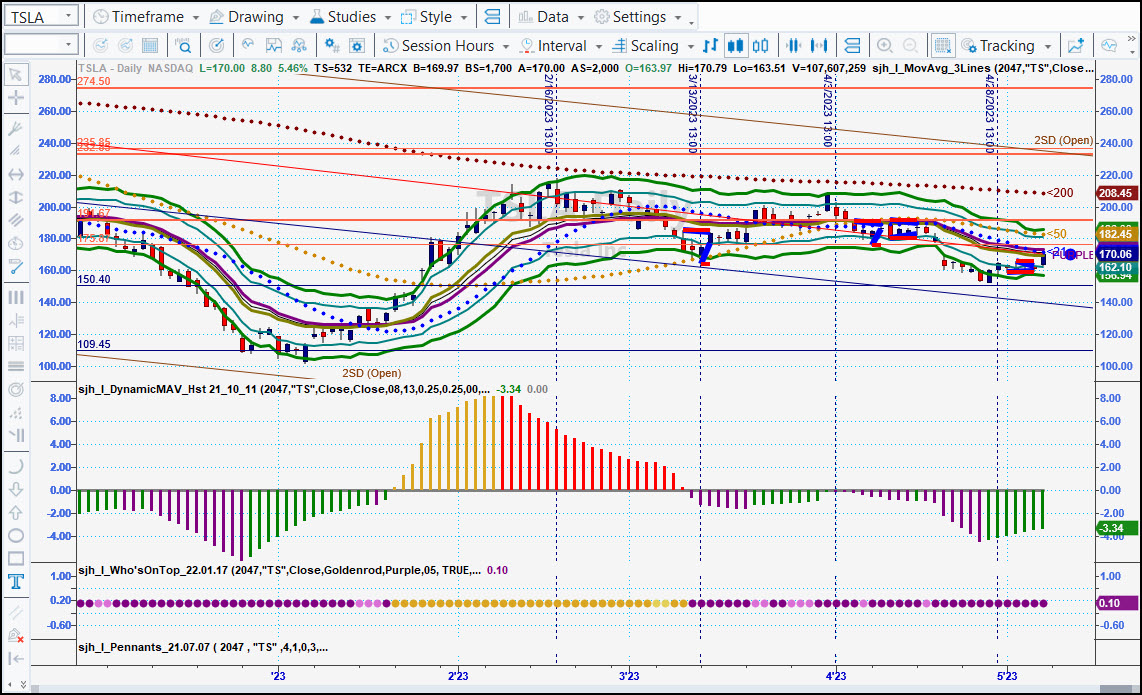This screenshot has height=695, width=1142.
Task: Open the Data menu
Action: click(x=551, y=17)
